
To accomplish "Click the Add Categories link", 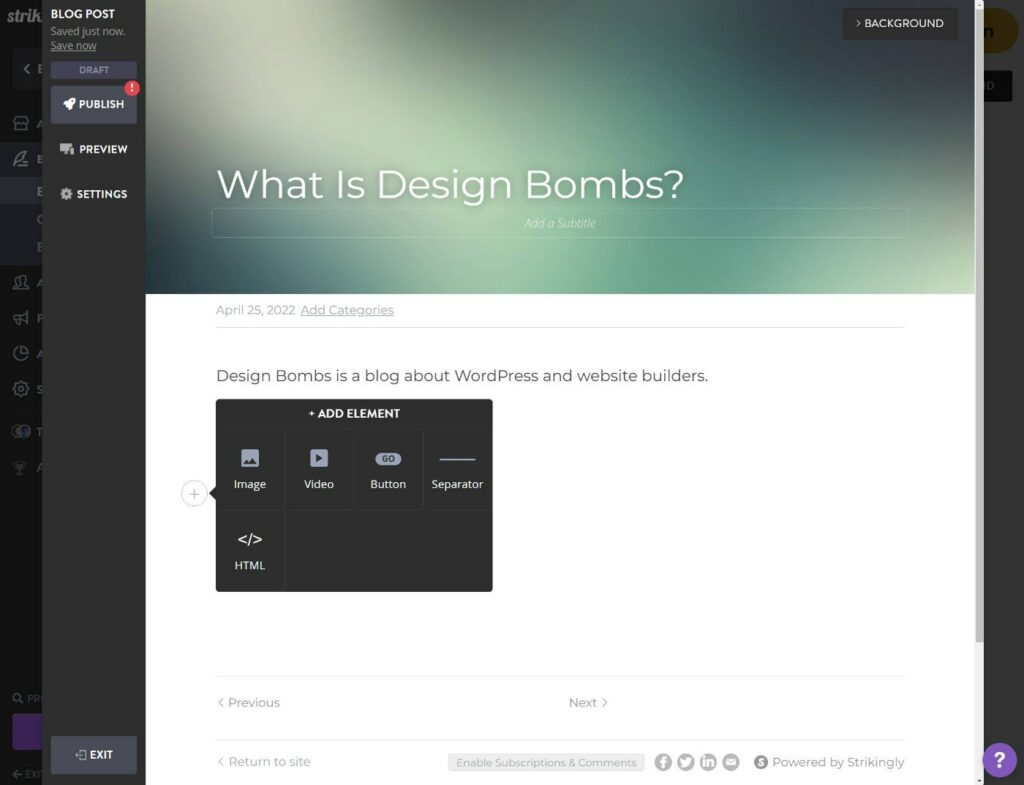I will 347,310.
